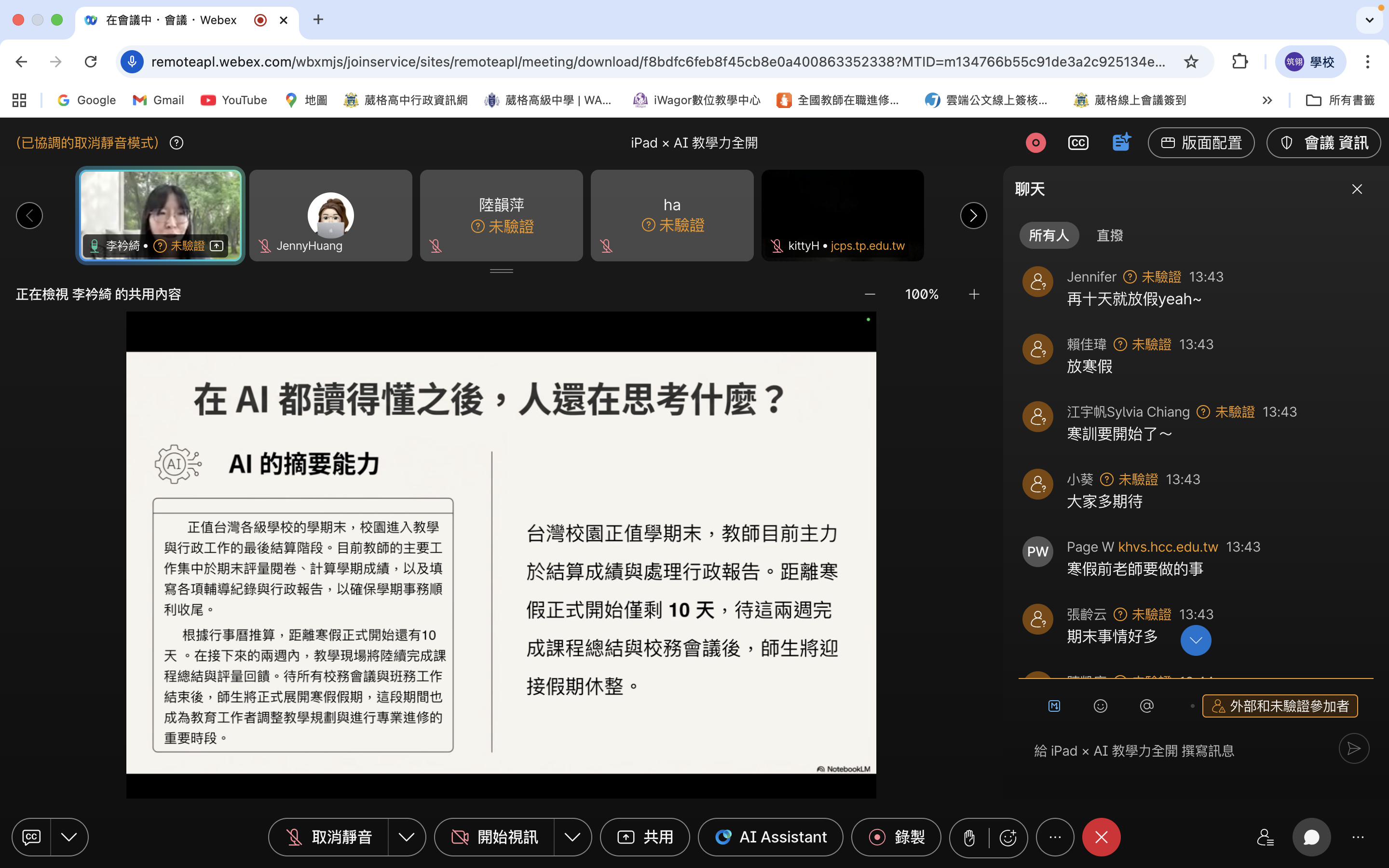The width and height of the screenshot is (1389, 868).
Task: Select the 所有人 chat tab
Action: point(1049,235)
